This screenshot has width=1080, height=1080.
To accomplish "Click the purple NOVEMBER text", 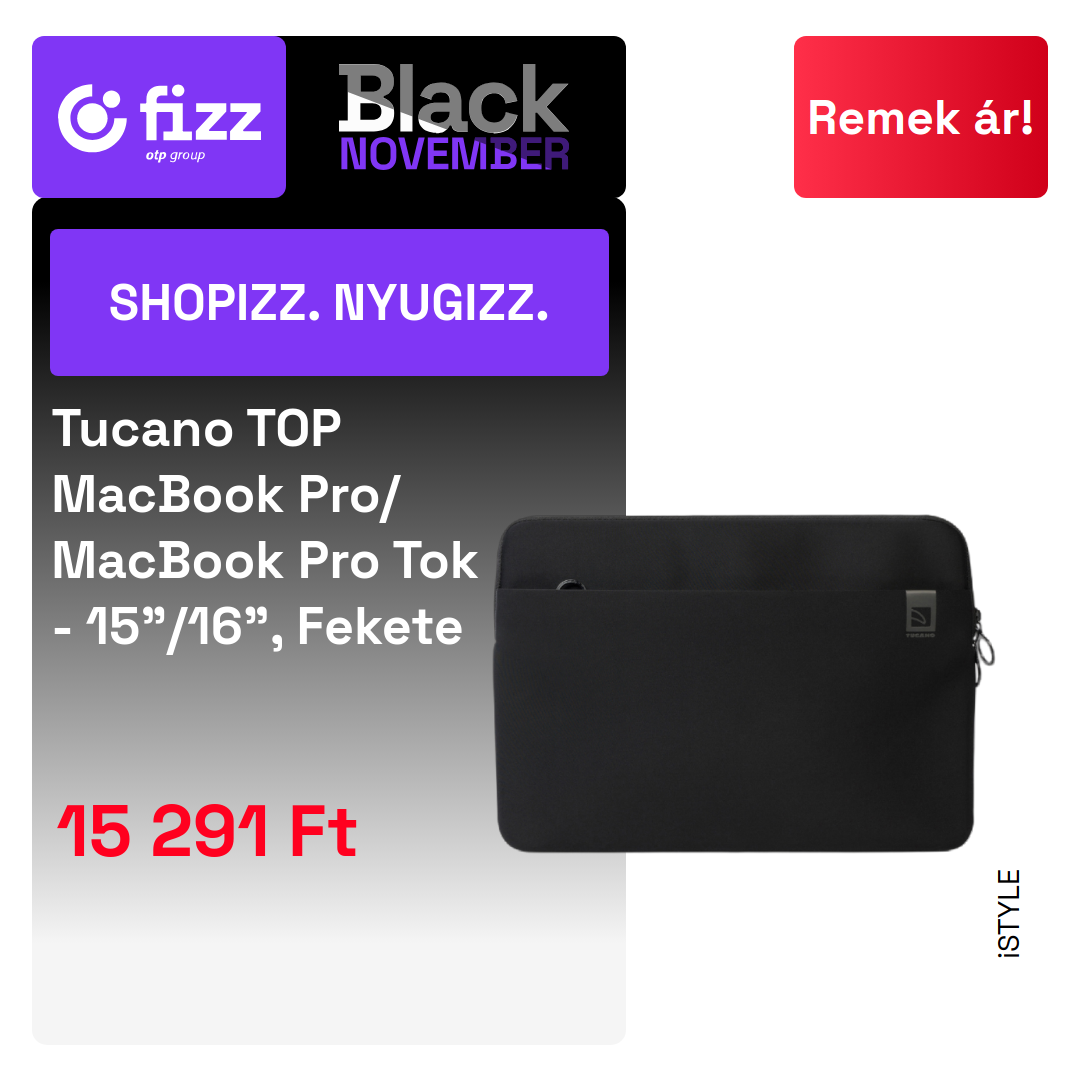I will point(454,154).
